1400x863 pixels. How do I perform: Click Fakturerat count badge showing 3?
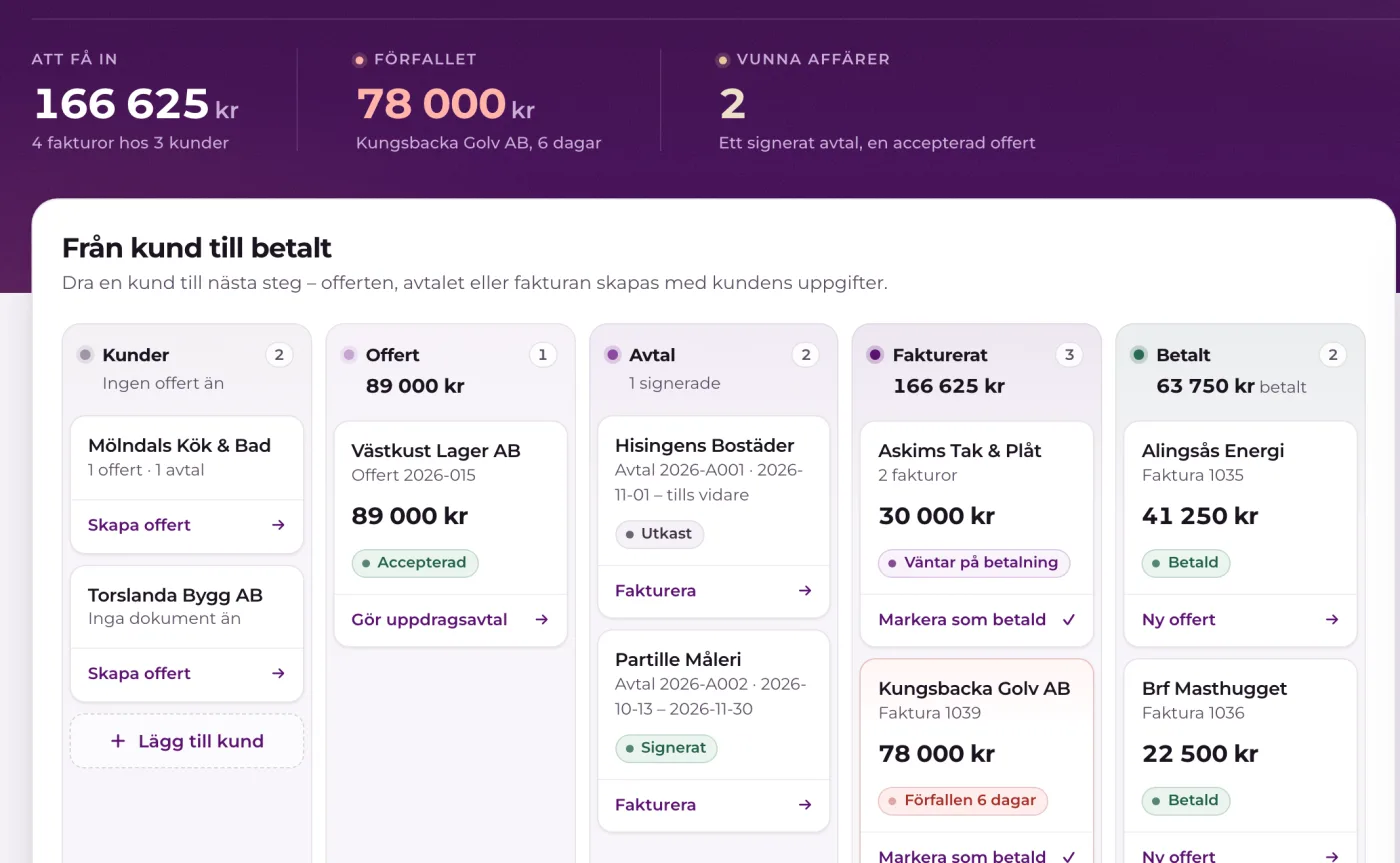coord(1069,354)
